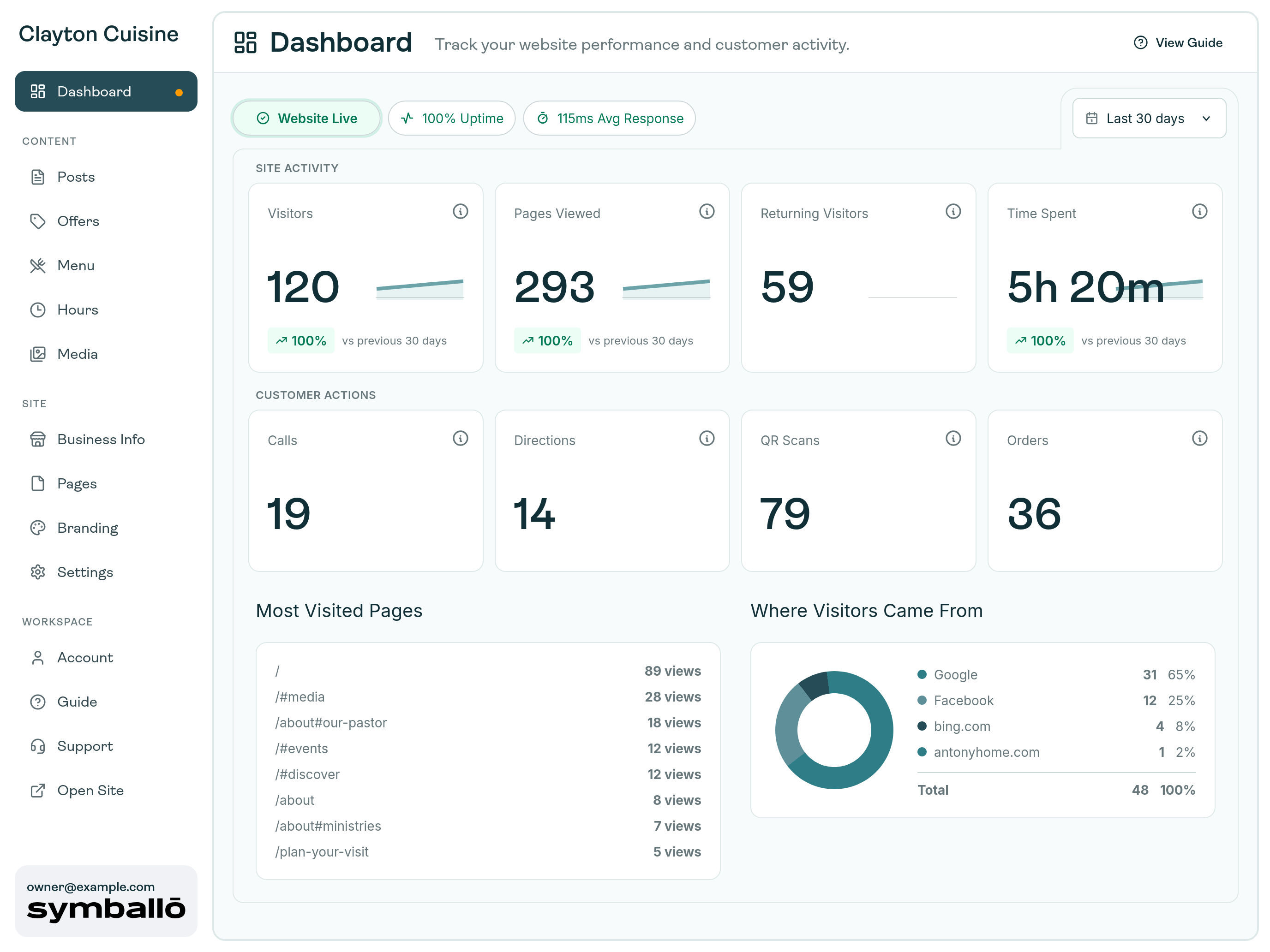Image resolution: width=1270 pixels, height=952 pixels.
Task: Click the Pages Viewed trend sparkline
Action: coord(666,289)
